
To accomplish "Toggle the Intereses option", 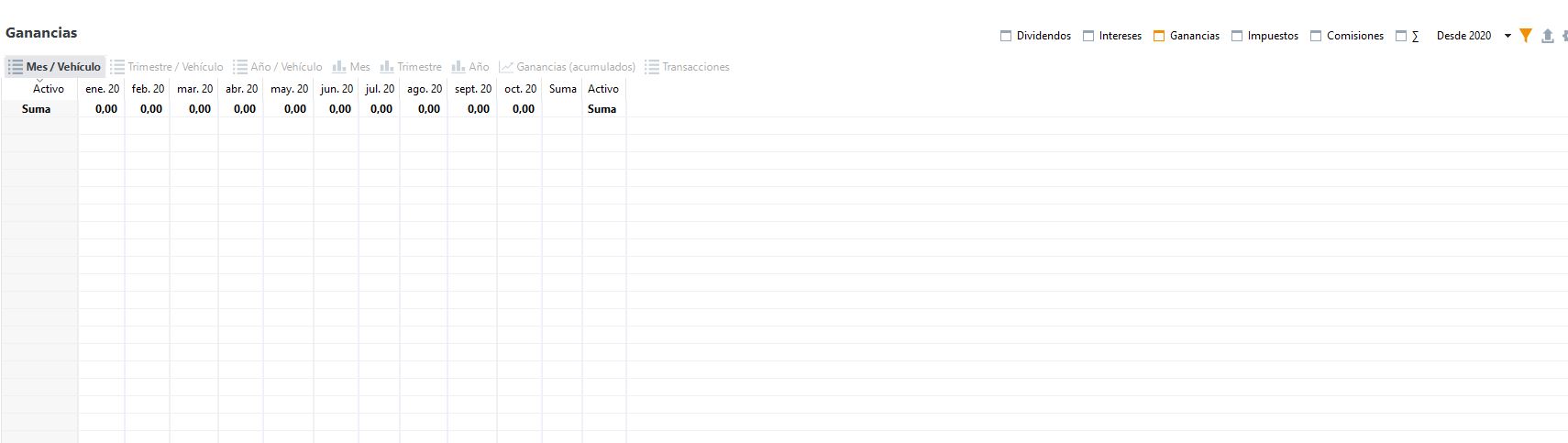I will pyautogui.click(x=1112, y=36).
